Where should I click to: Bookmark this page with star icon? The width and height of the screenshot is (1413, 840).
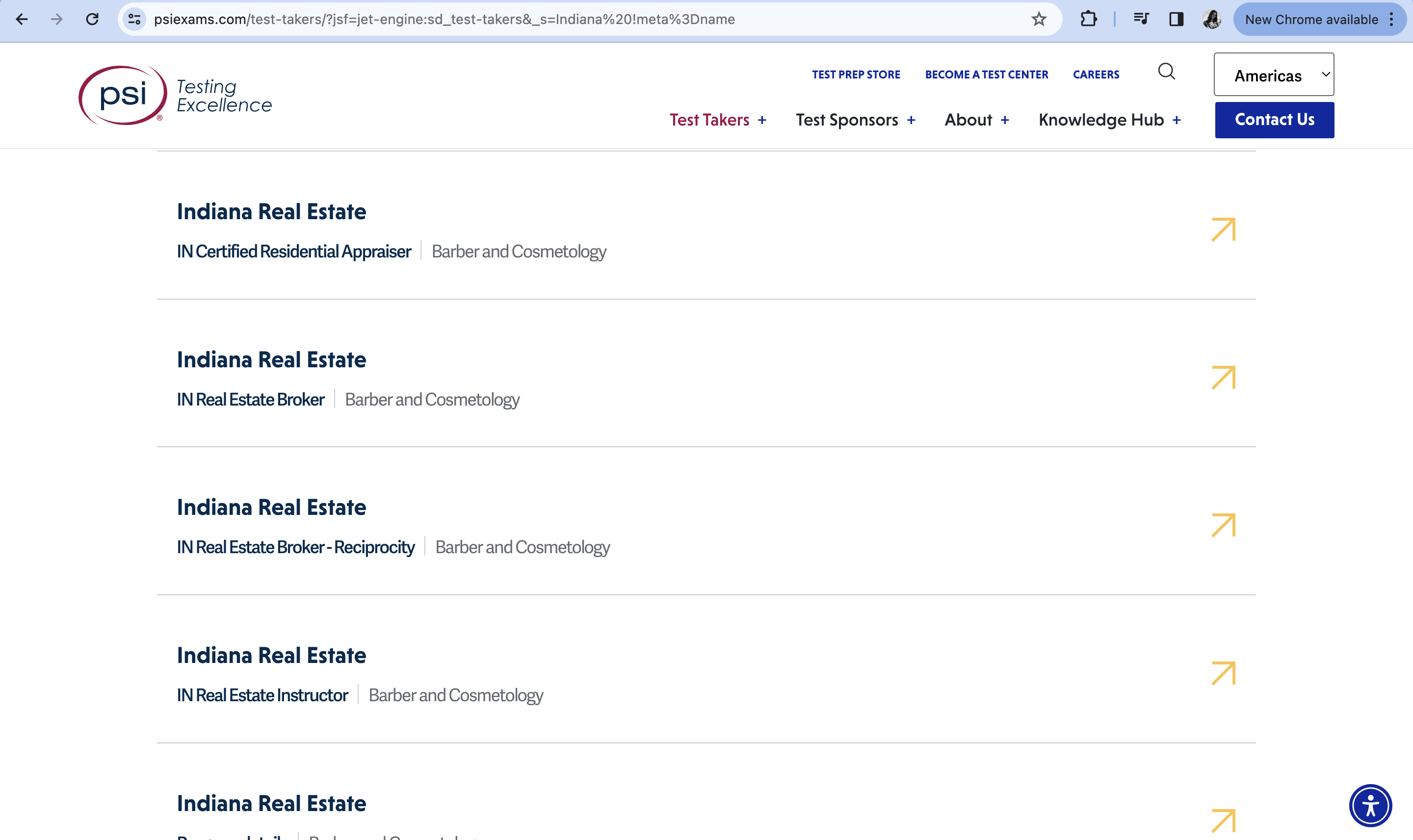[1038, 19]
